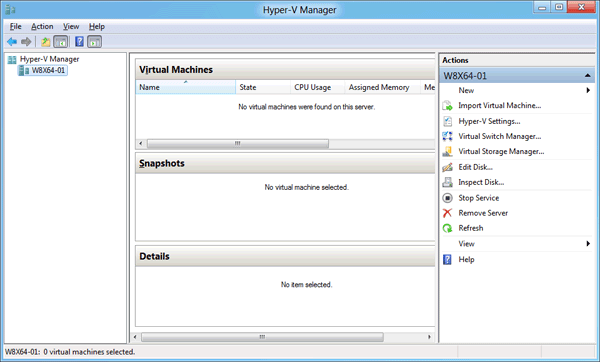Screen dimensions: 600x362
Task: Maximize the Hyper-V Manager window
Action: [x=559, y=7]
